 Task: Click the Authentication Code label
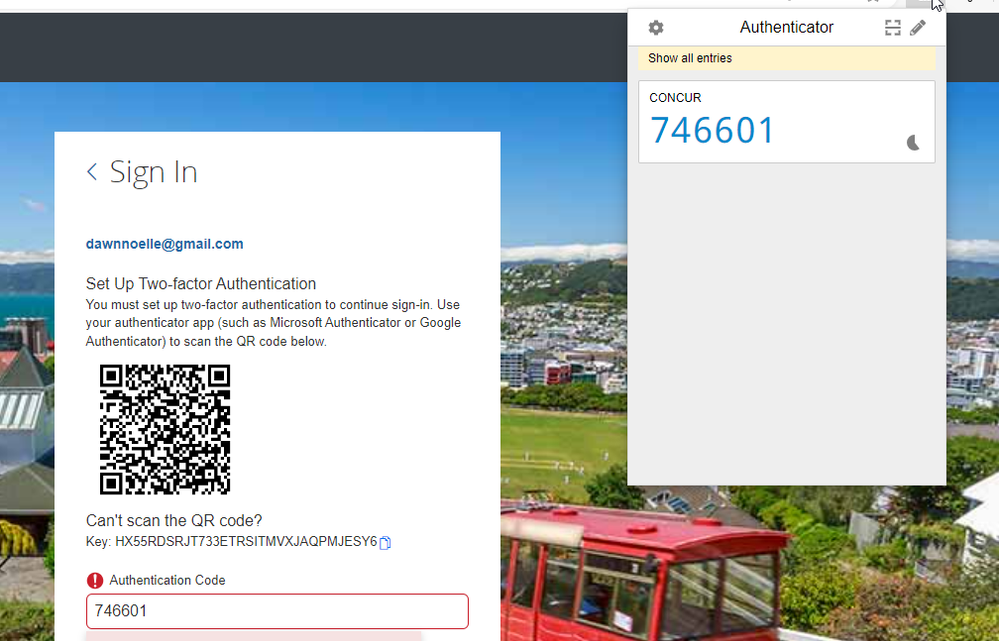167,580
